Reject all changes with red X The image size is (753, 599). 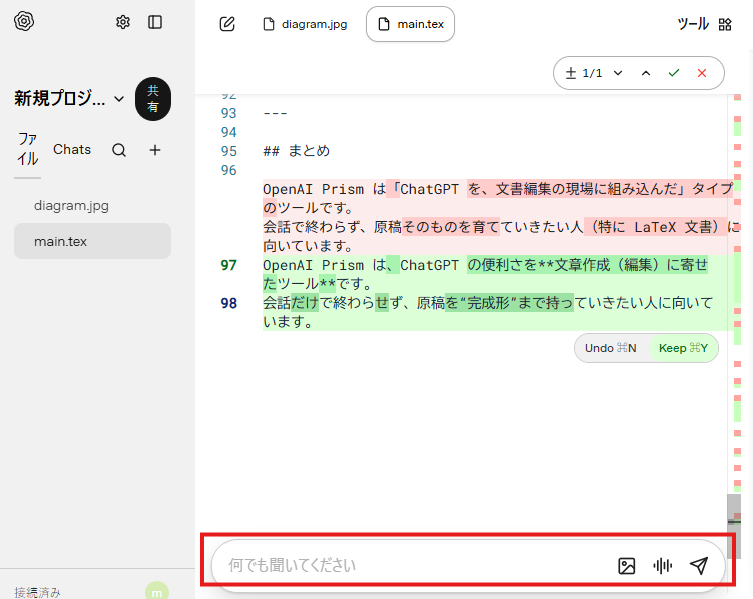click(702, 73)
